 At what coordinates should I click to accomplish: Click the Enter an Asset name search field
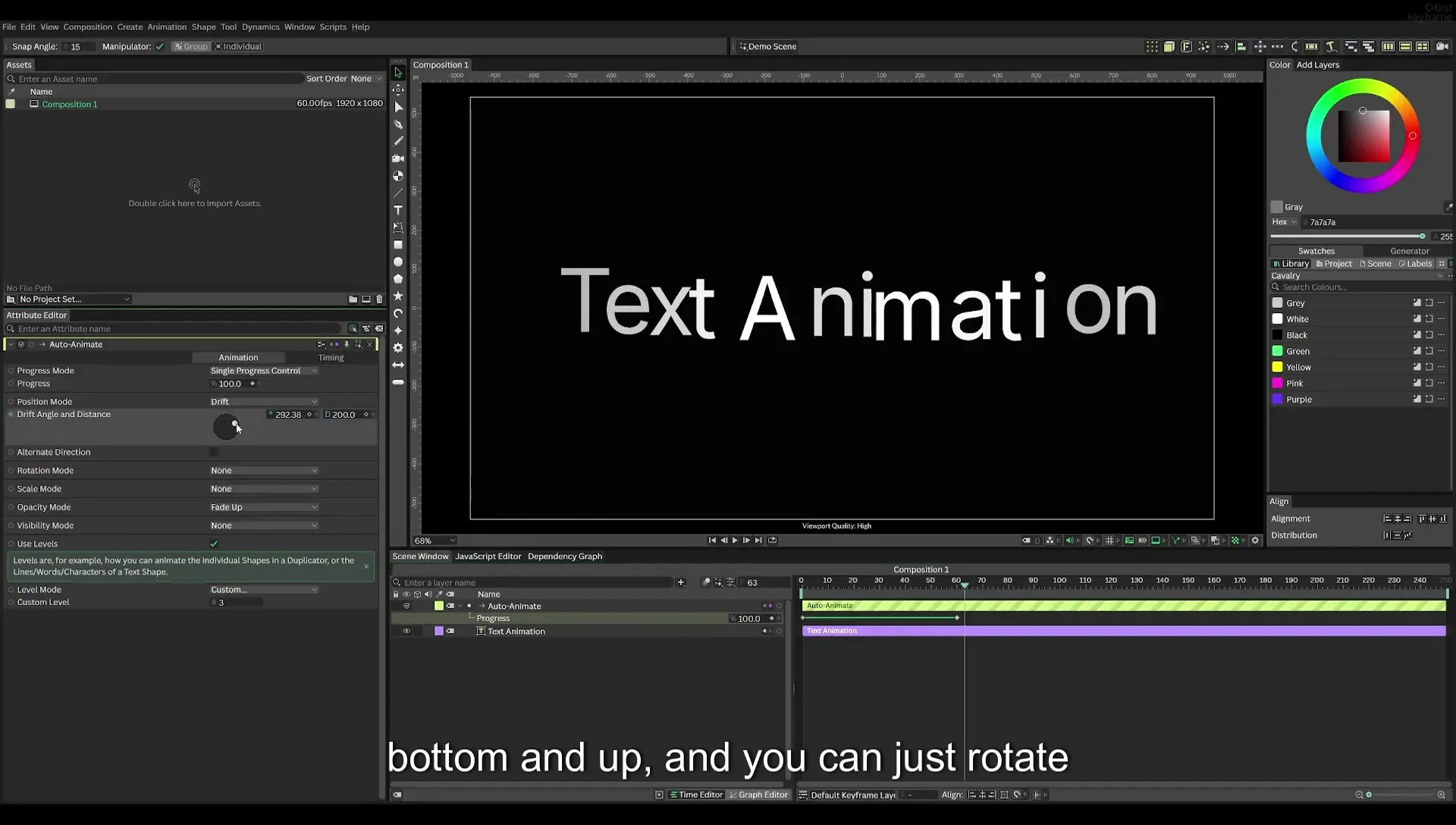pos(155,79)
